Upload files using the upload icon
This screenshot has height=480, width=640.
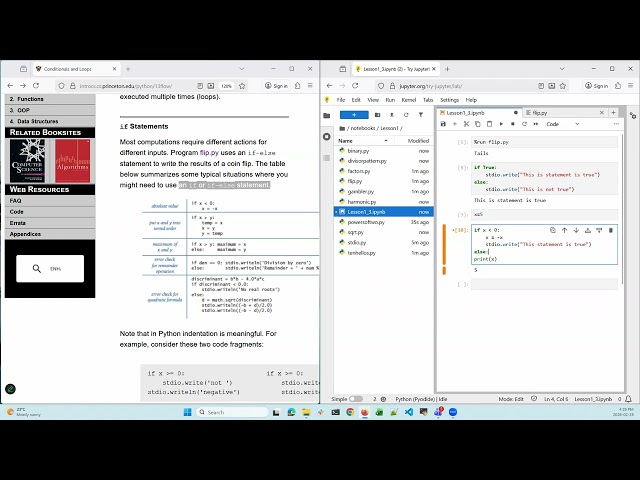391,115
